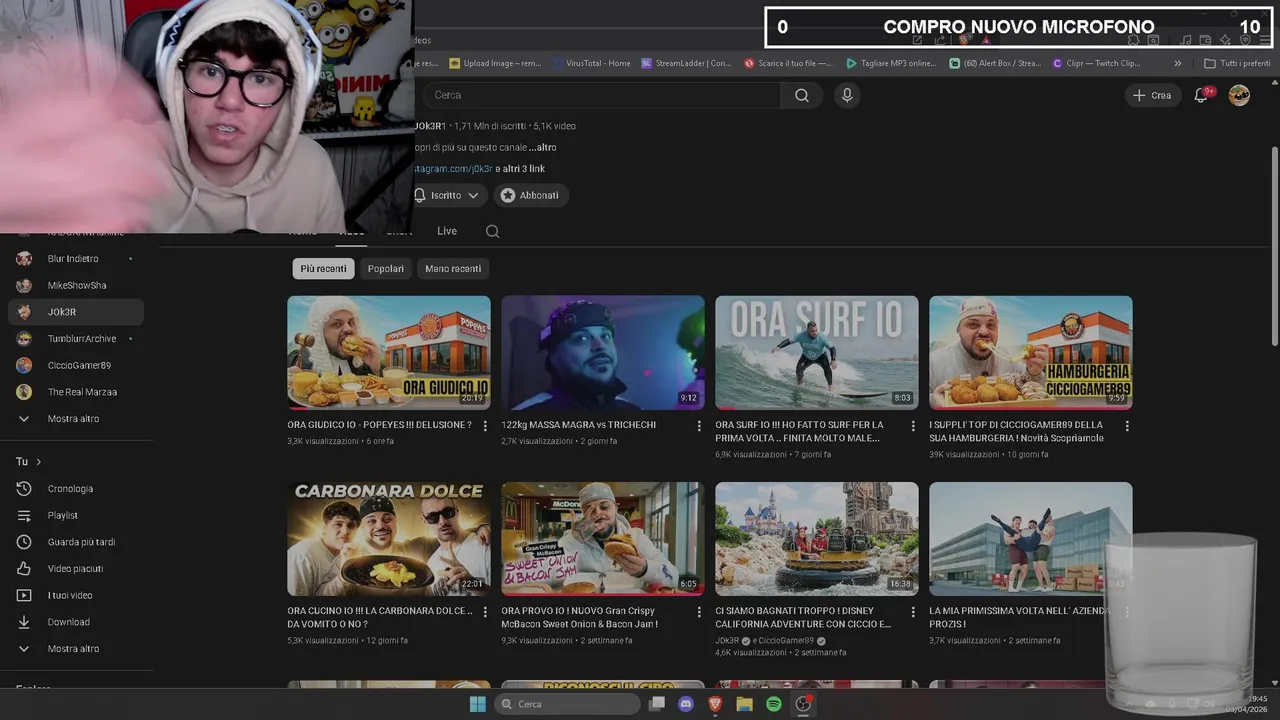This screenshot has height=720, width=1280.
Task: Search within channel using magnifier icon
Action: (492, 231)
